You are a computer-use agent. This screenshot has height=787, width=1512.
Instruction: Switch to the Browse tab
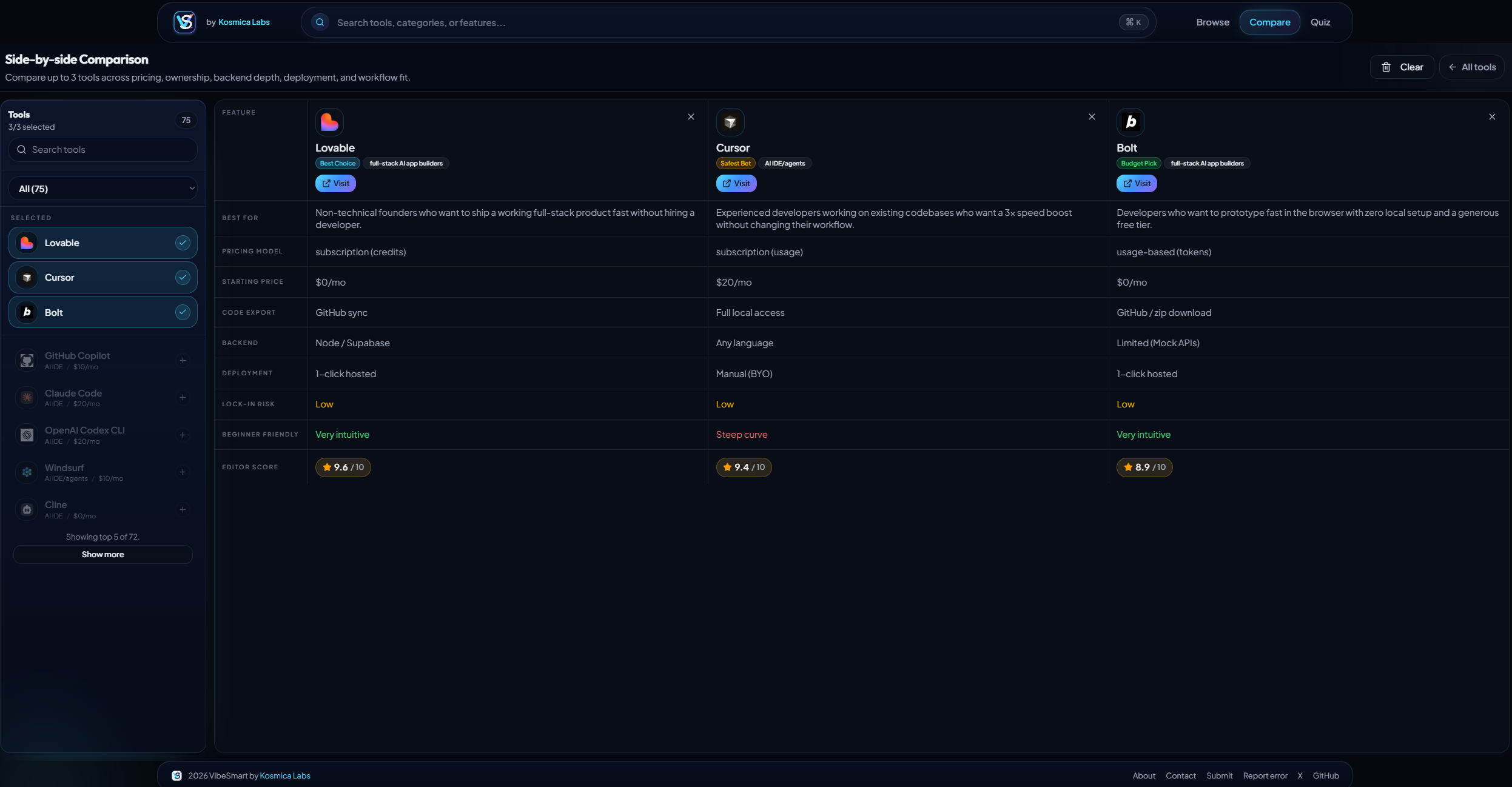click(1212, 22)
